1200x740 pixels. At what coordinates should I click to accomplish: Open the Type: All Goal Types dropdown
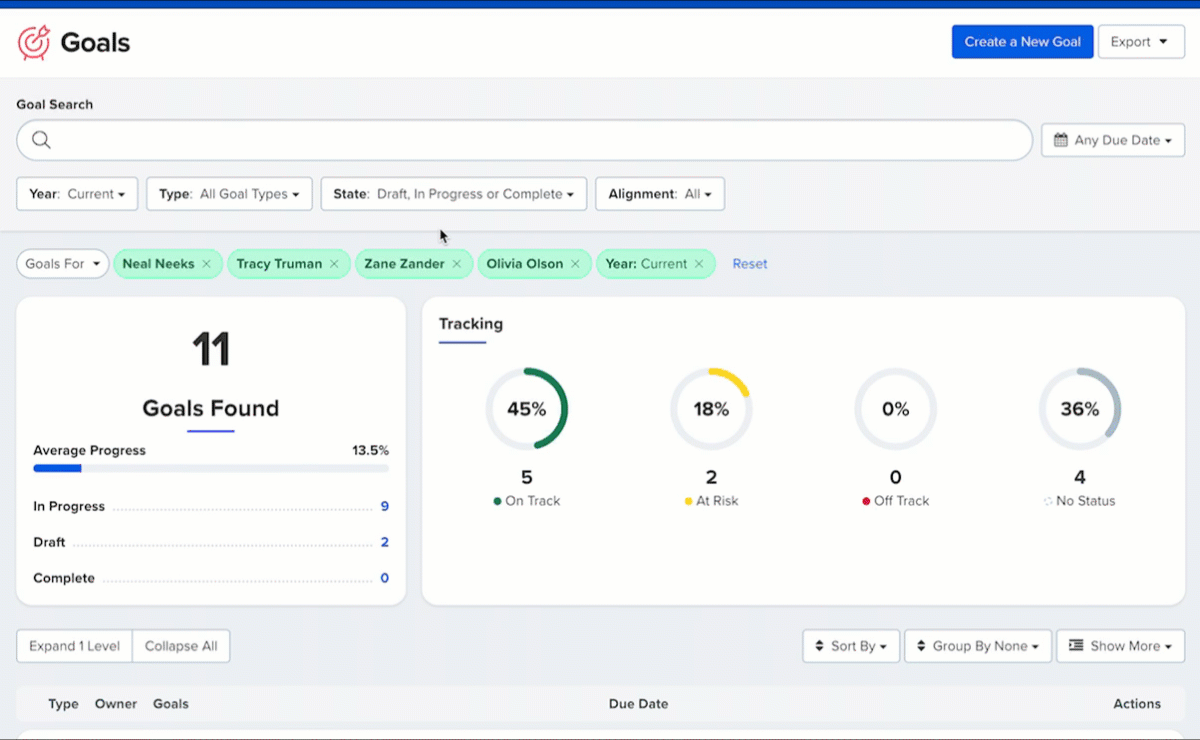[229, 194]
